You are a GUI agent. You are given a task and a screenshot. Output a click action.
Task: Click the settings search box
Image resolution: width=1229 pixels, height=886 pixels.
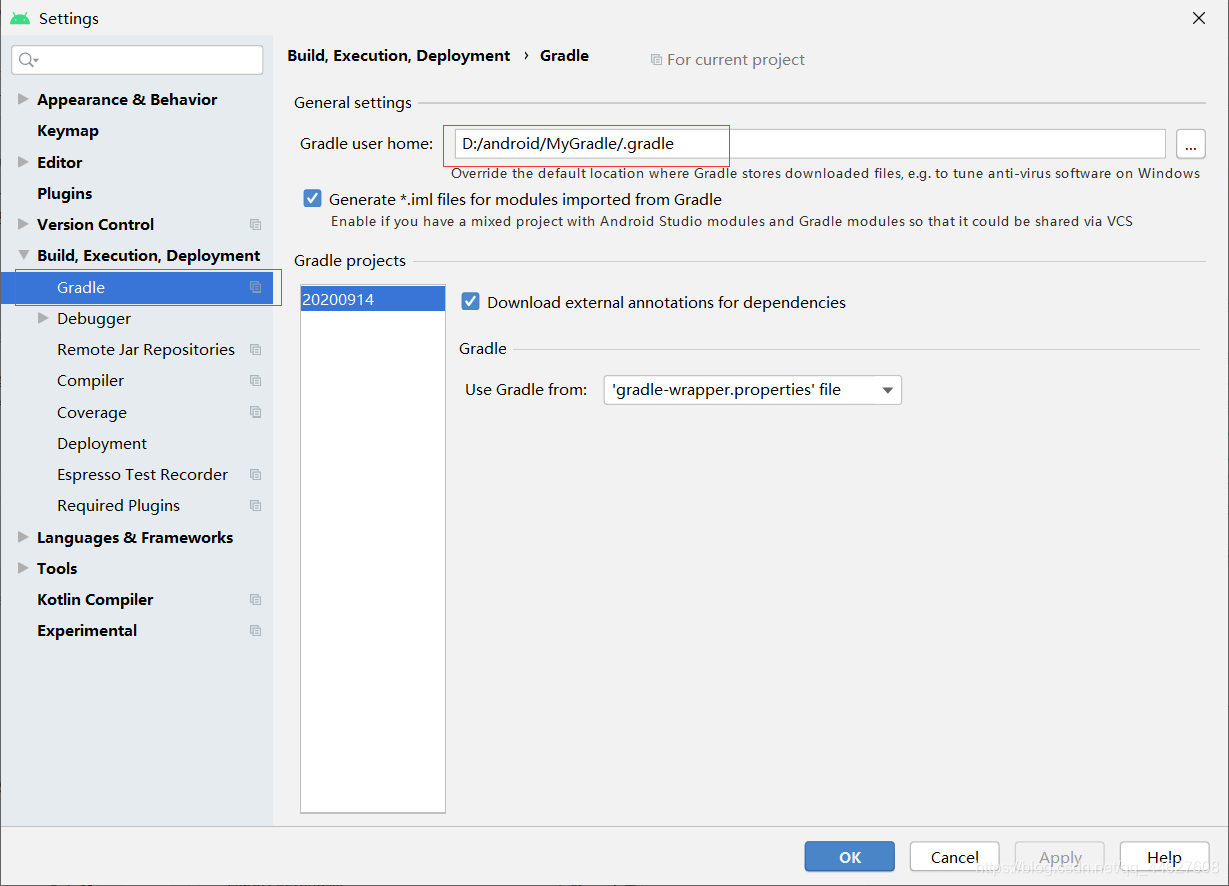pos(137,60)
